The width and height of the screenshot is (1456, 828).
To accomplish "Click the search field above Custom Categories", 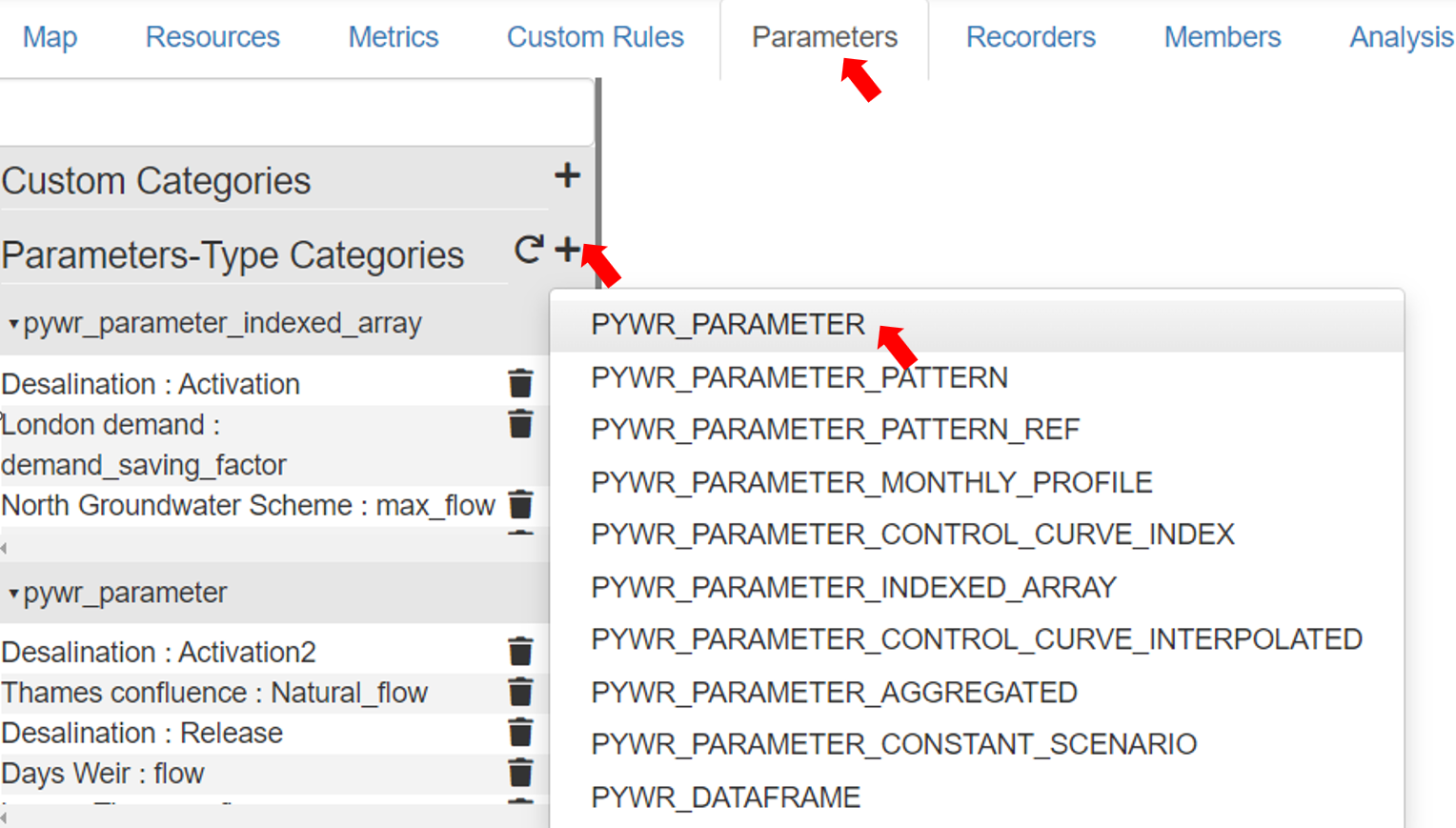I will point(295,114).
